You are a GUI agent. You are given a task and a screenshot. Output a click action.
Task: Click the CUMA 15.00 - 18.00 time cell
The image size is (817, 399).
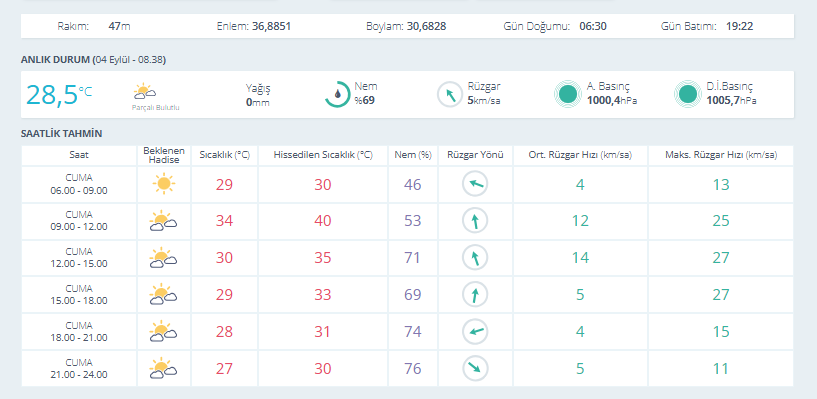pyautogui.click(x=79, y=294)
